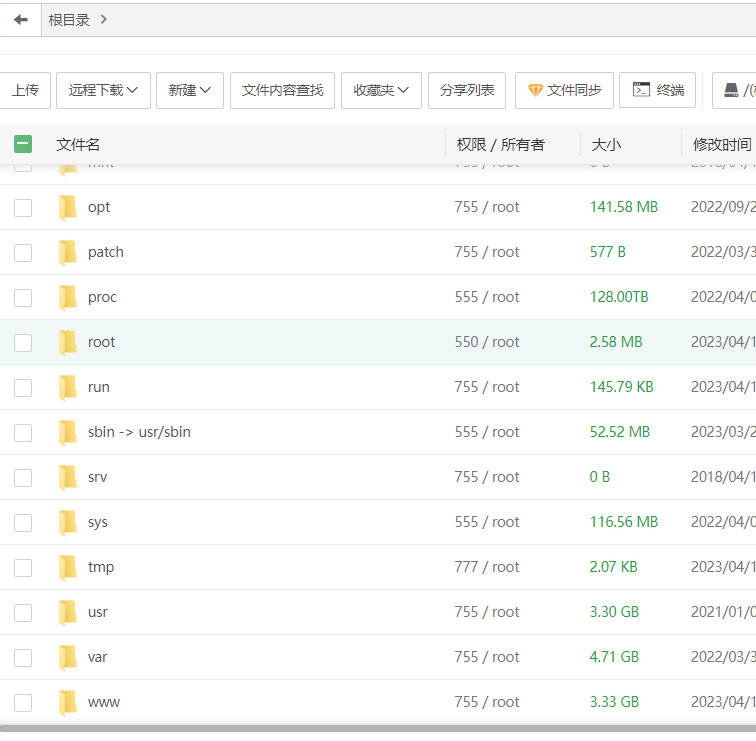This screenshot has width=756, height=741.
Task: Sort by 文件名 column header
Action: point(78,144)
